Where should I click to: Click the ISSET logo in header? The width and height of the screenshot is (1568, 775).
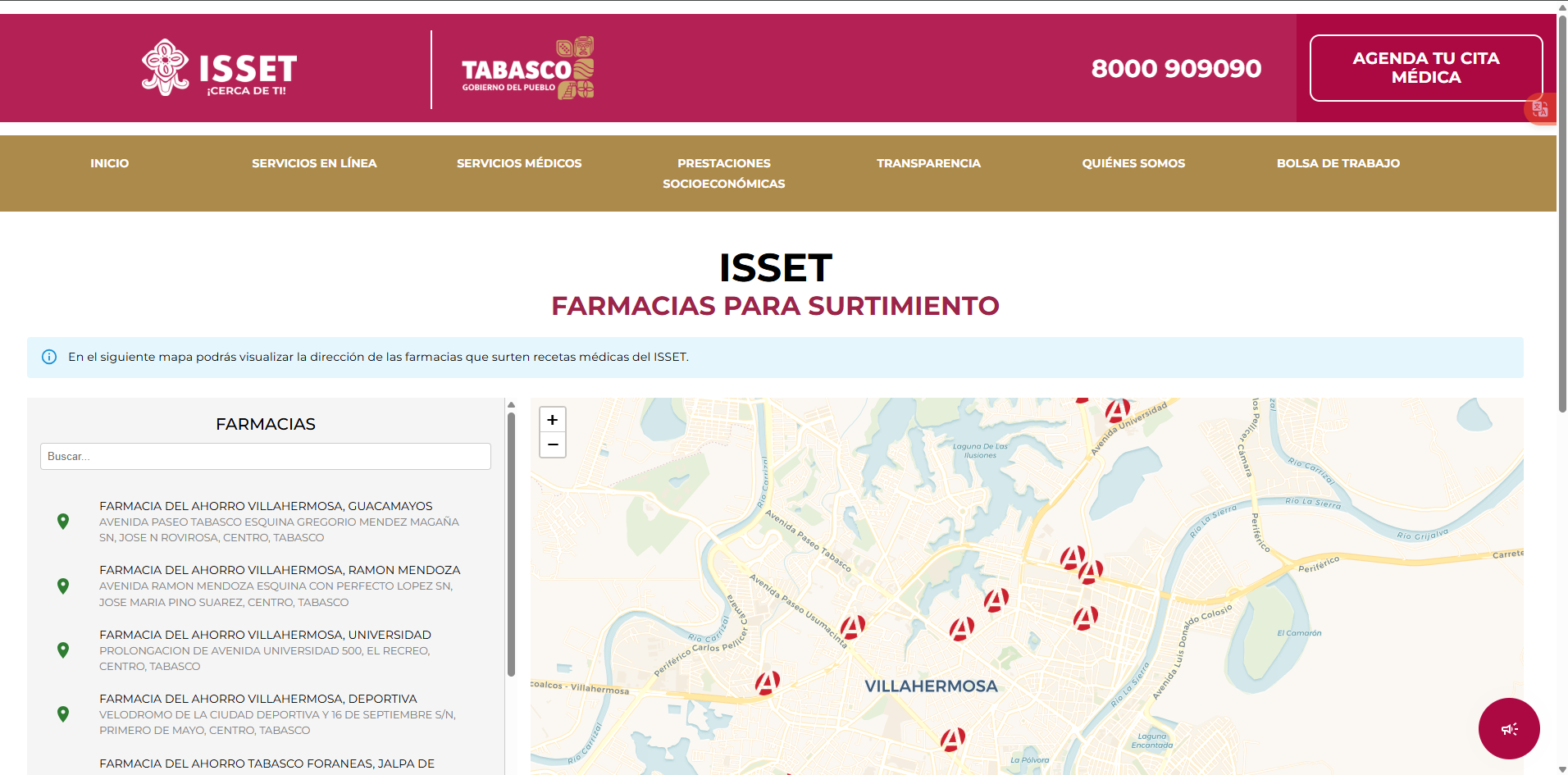219,68
